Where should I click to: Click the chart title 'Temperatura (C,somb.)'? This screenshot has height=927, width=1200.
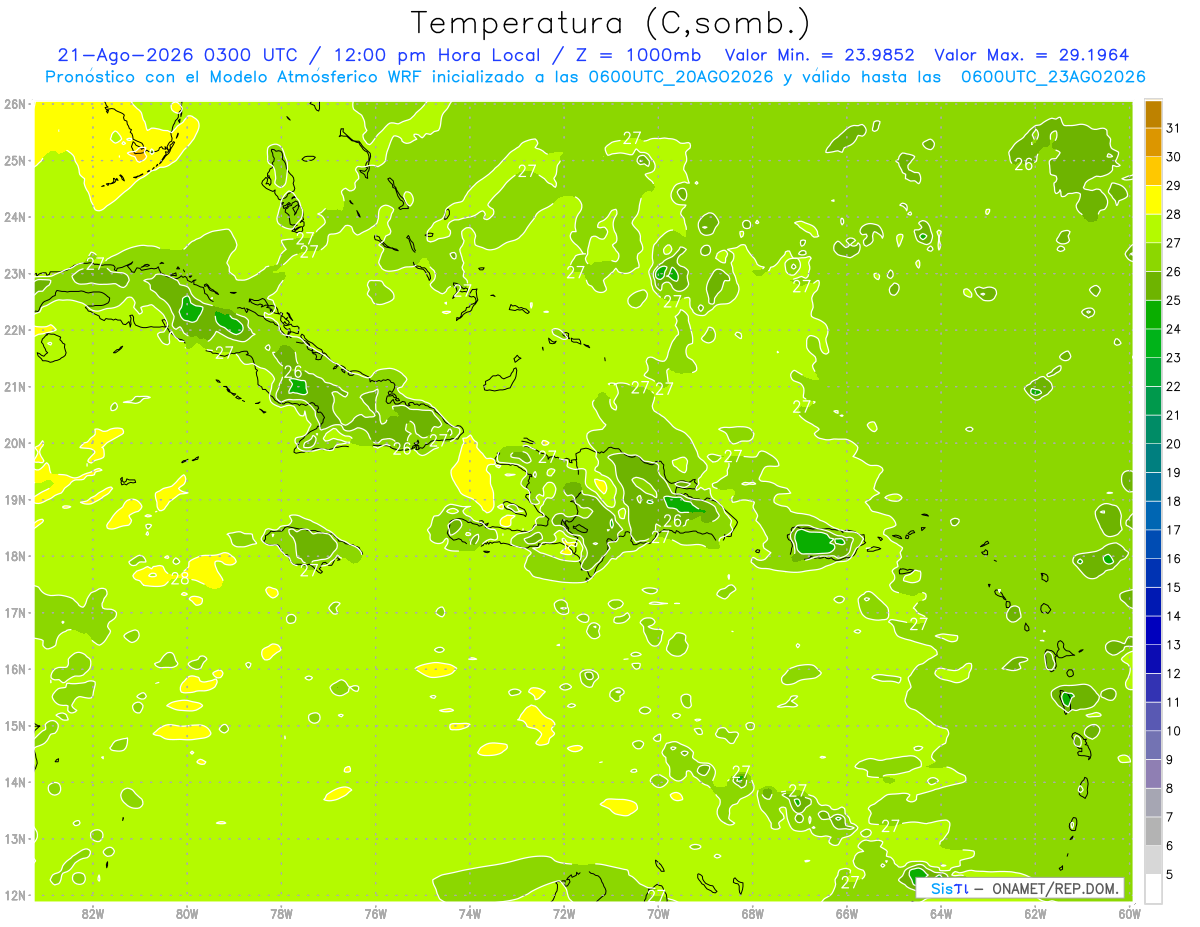pyautogui.click(x=611, y=23)
